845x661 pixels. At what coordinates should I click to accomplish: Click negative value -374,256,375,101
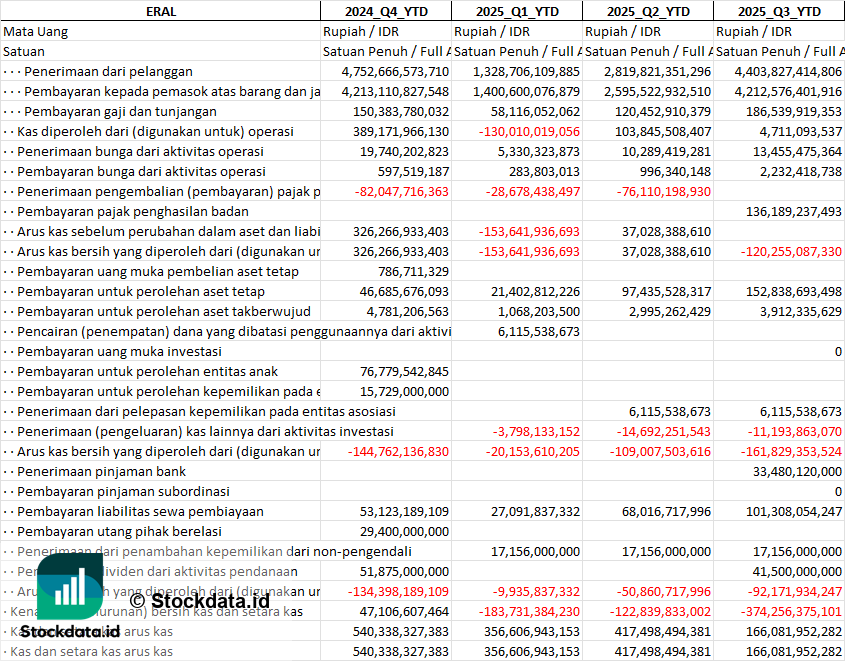791,611
